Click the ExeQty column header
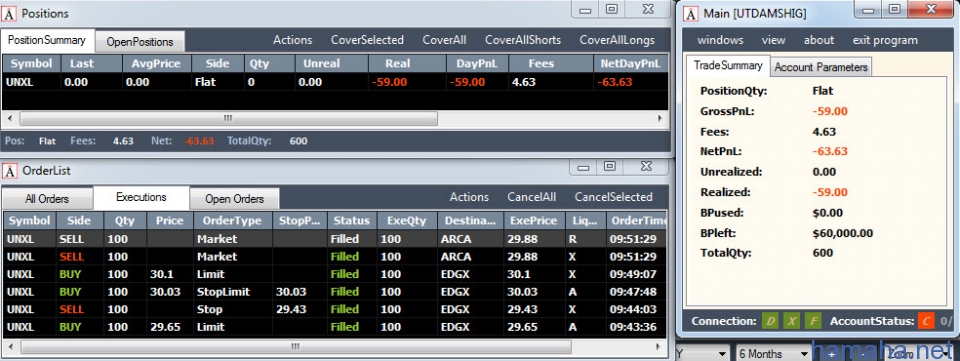This screenshot has width=960, height=361. pyautogui.click(x=407, y=220)
